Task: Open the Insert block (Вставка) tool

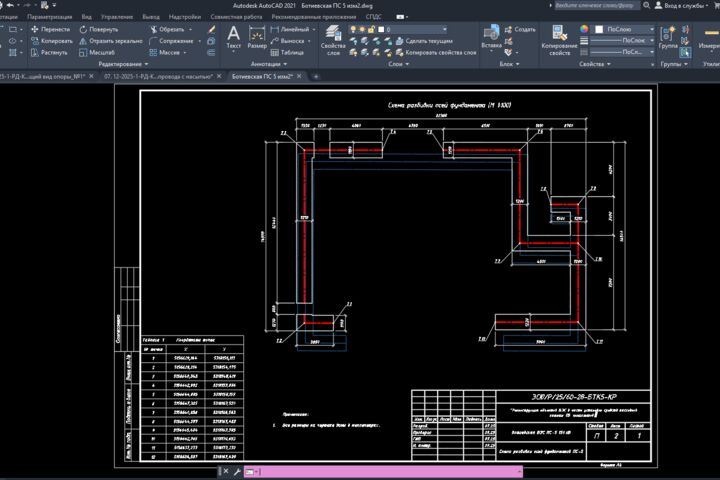Action: (x=491, y=37)
